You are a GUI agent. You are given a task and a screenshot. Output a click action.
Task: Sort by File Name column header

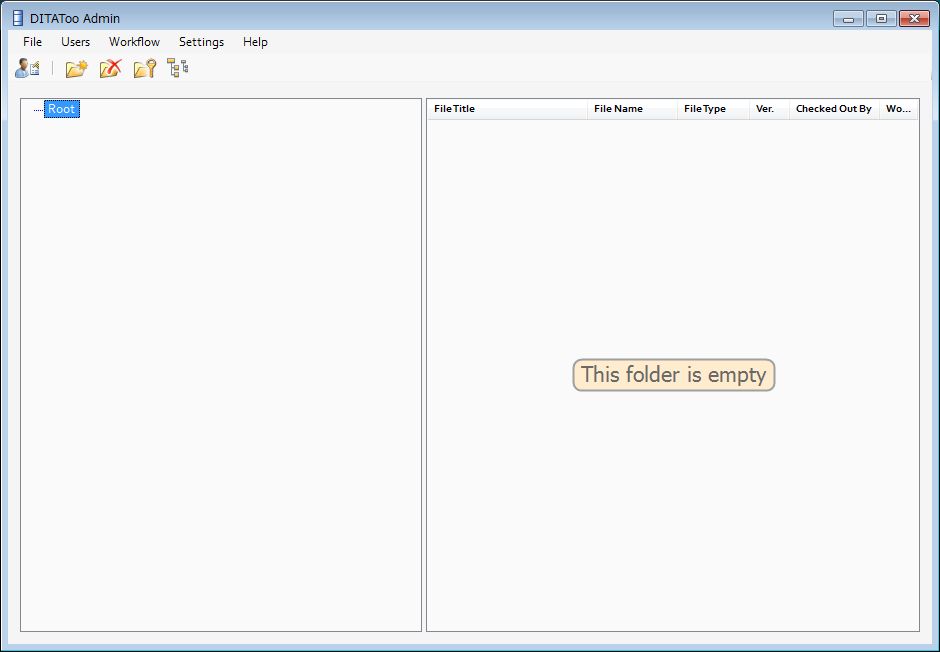coord(632,109)
